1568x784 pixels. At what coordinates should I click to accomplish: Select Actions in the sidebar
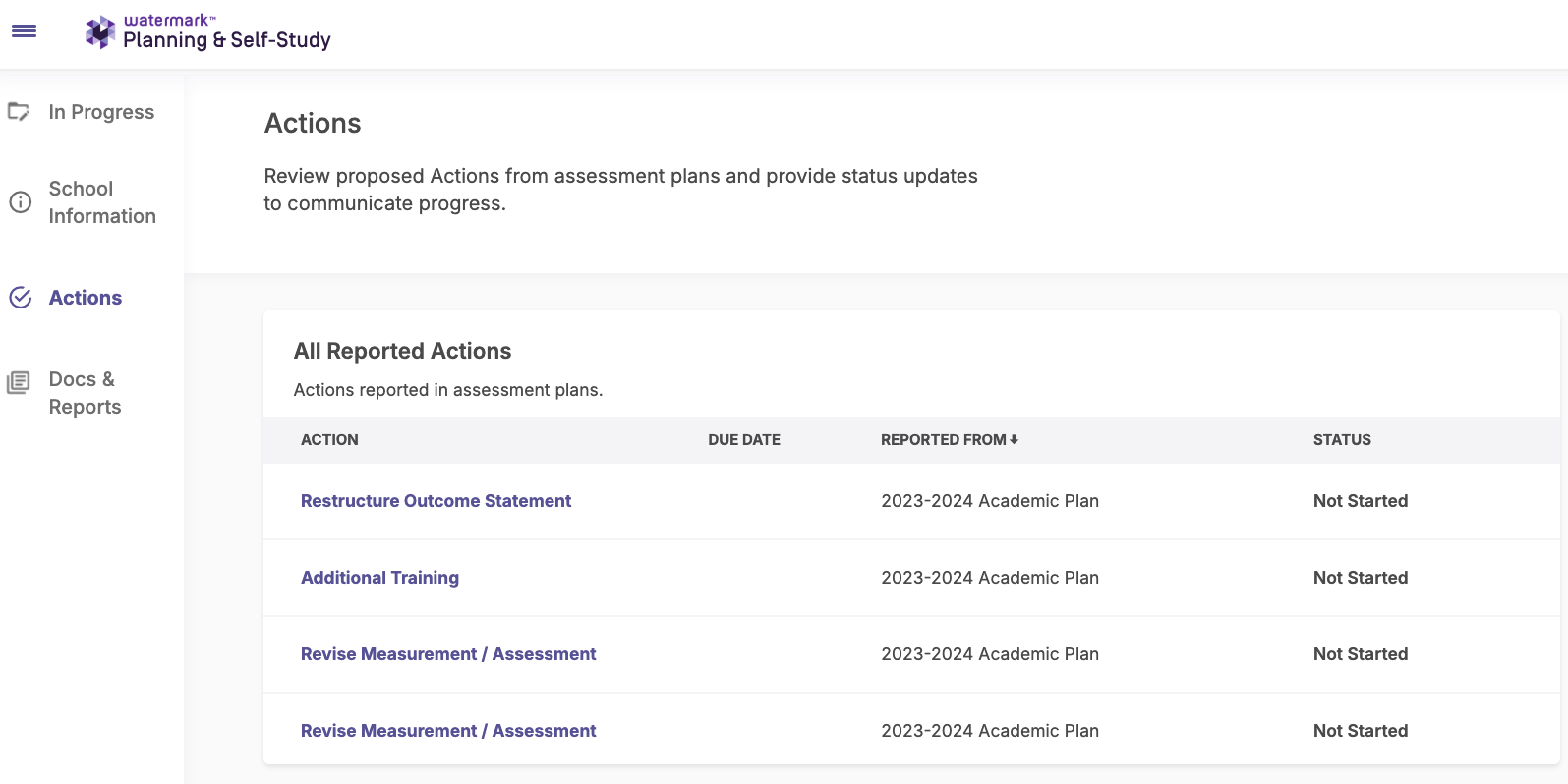[86, 298]
